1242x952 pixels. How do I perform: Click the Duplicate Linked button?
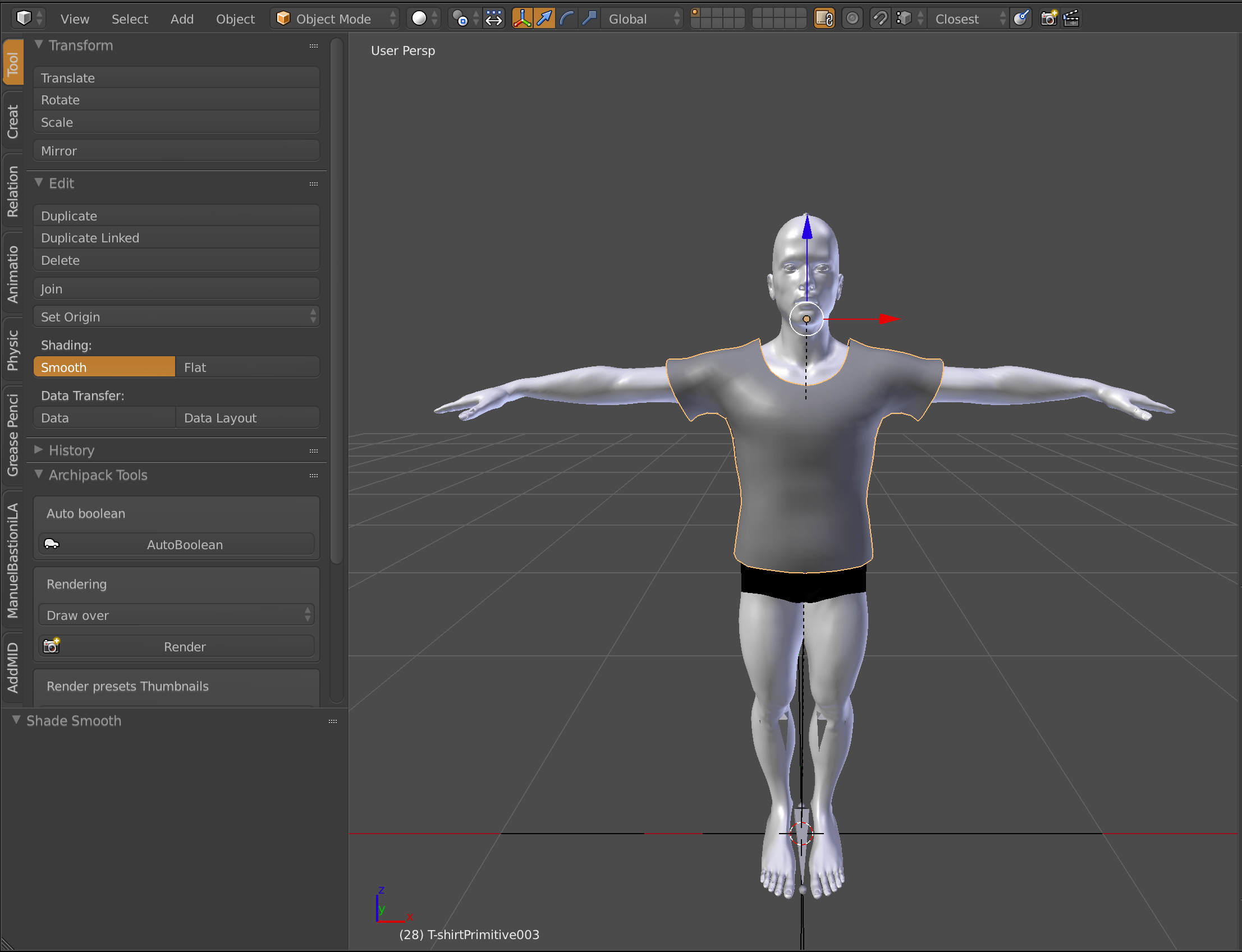[176, 238]
